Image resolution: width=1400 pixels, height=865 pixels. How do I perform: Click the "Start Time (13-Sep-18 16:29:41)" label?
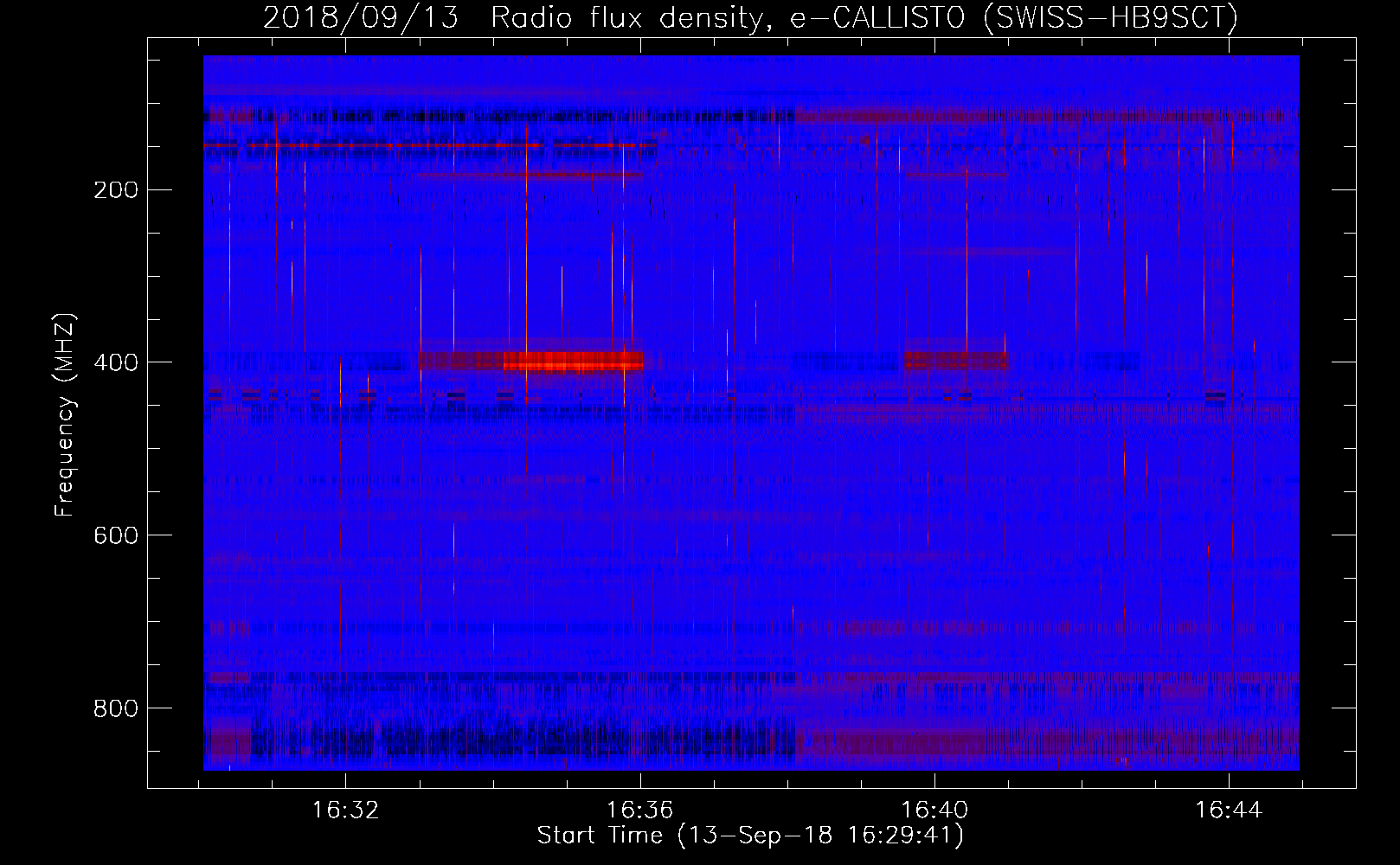[x=750, y=836]
